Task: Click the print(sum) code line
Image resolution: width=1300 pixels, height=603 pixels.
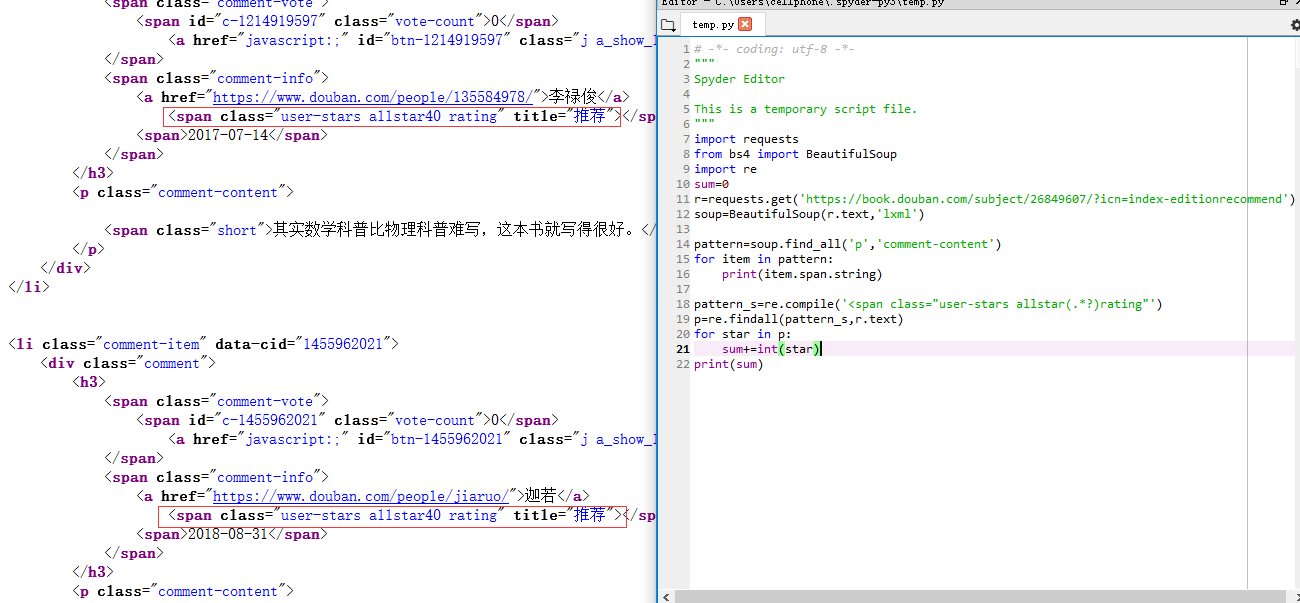Action: click(x=728, y=364)
